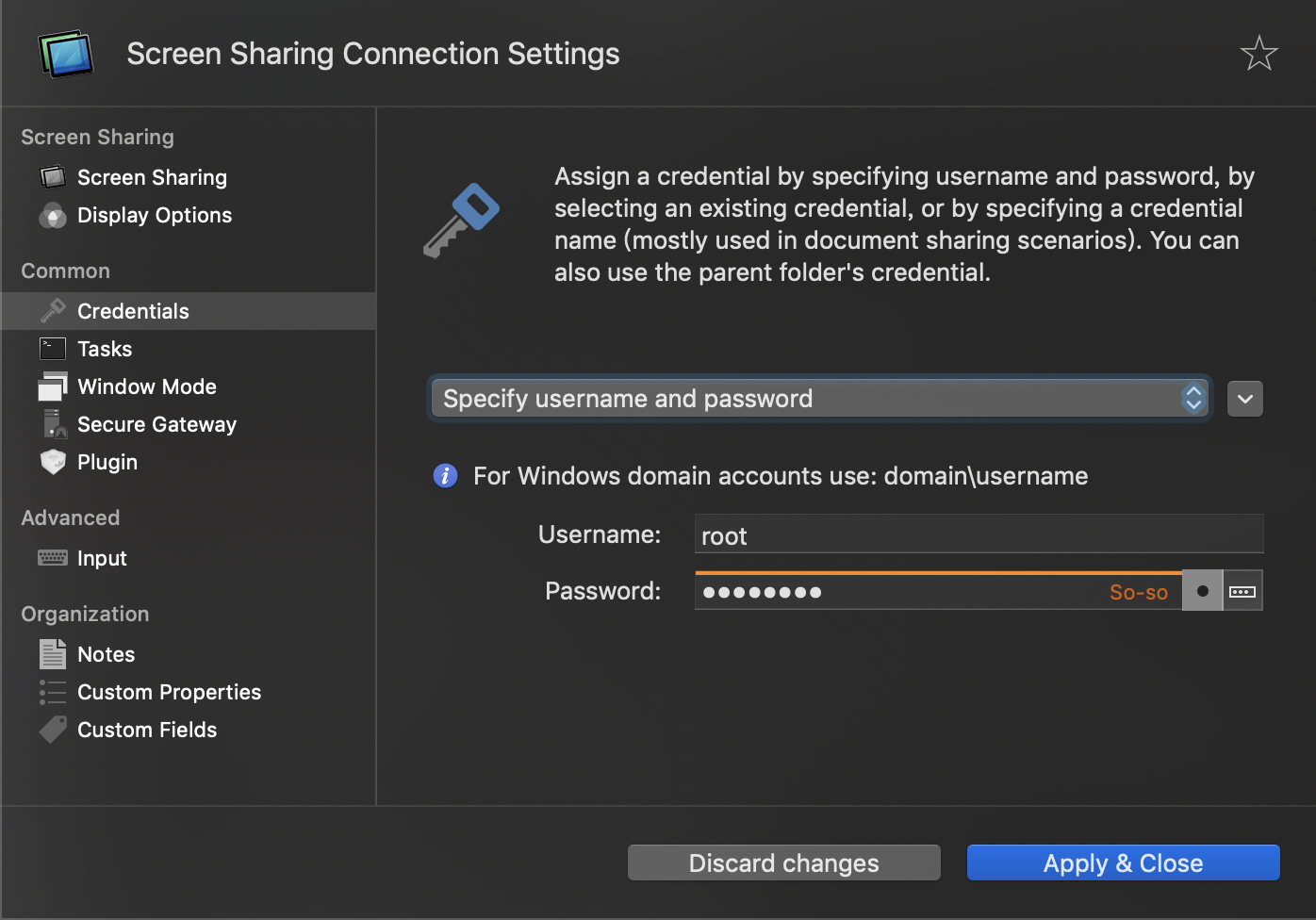Click the info icon above Username
Screen dimensions: 1316x920
[445, 476]
